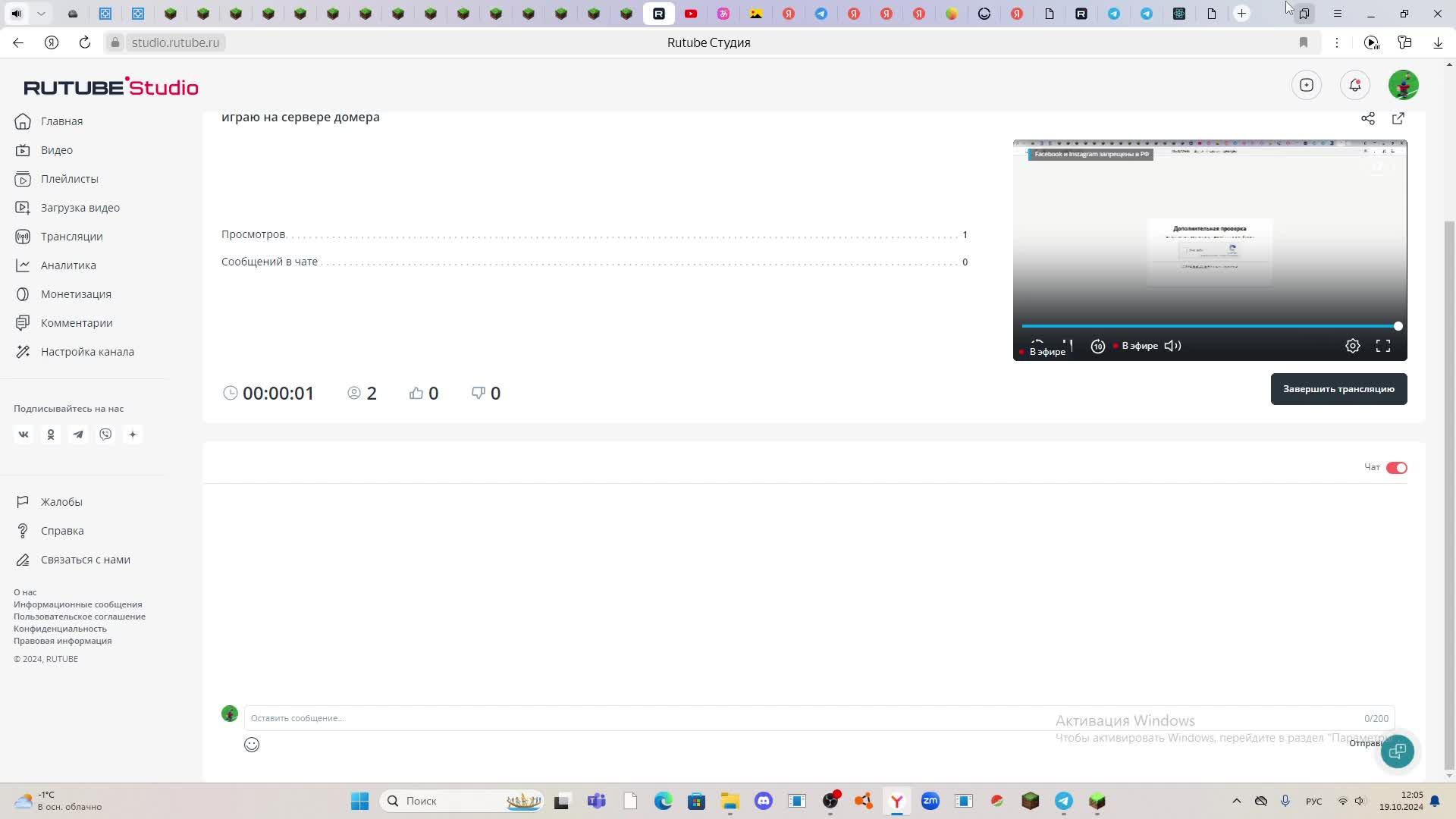Image resolution: width=1456 pixels, height=819 pixels.
Task: Open Трансляции in the sidebar
Action: pos(71,237)
